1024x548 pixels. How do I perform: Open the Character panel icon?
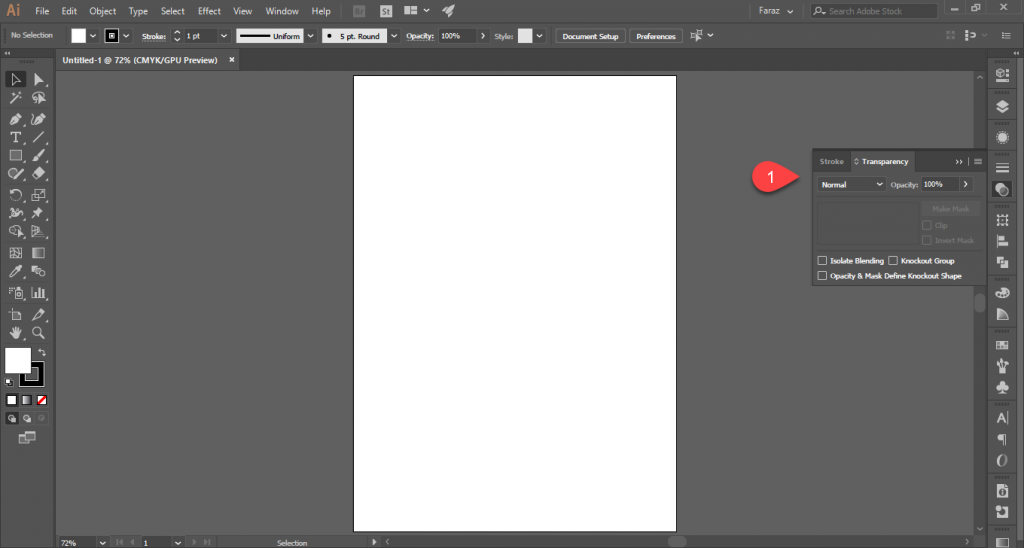coord(1002,418)
